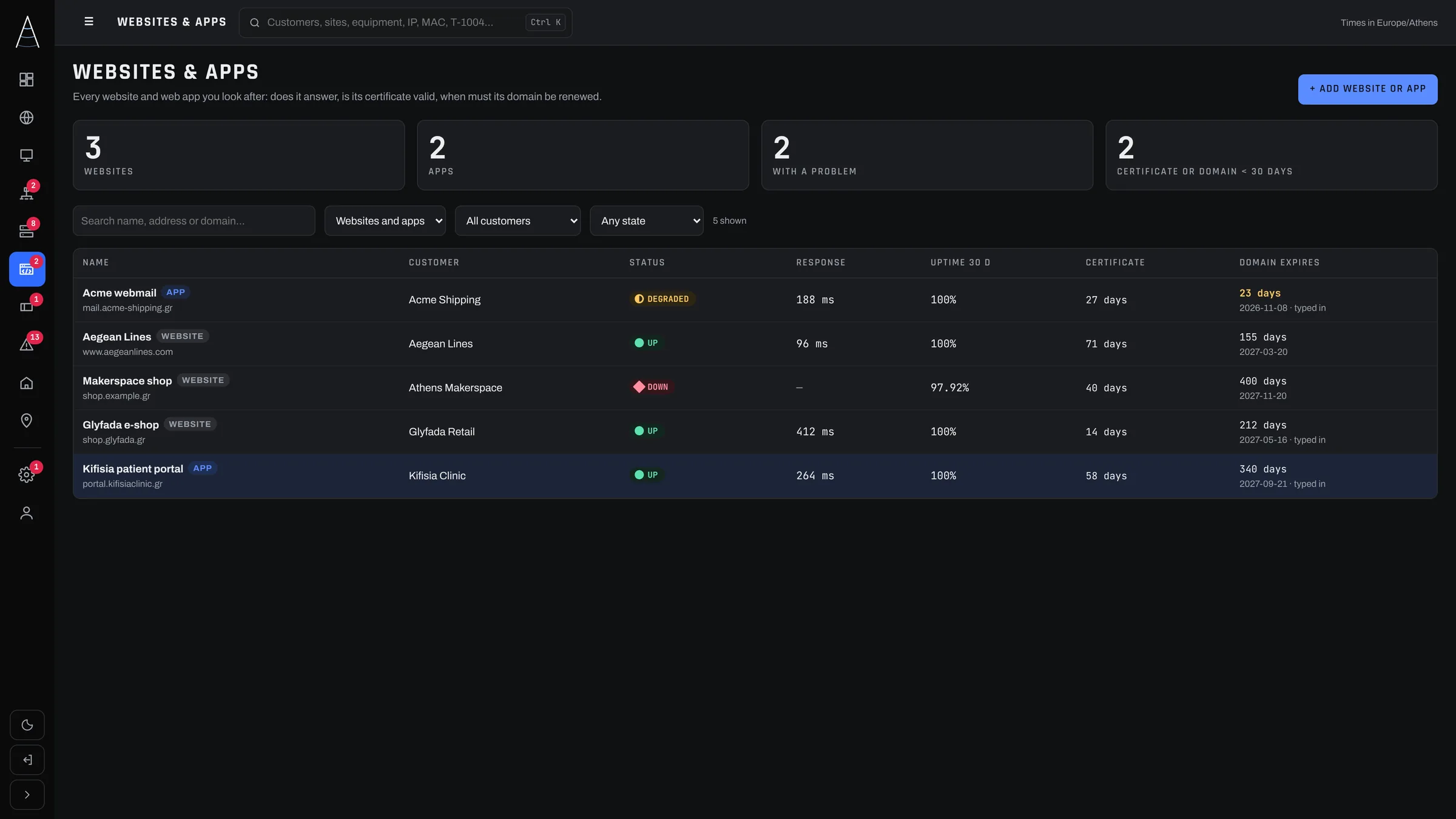Click the With a problem summary card
This screenshot has width=1456, height=819.
click(x=927, y=155)
